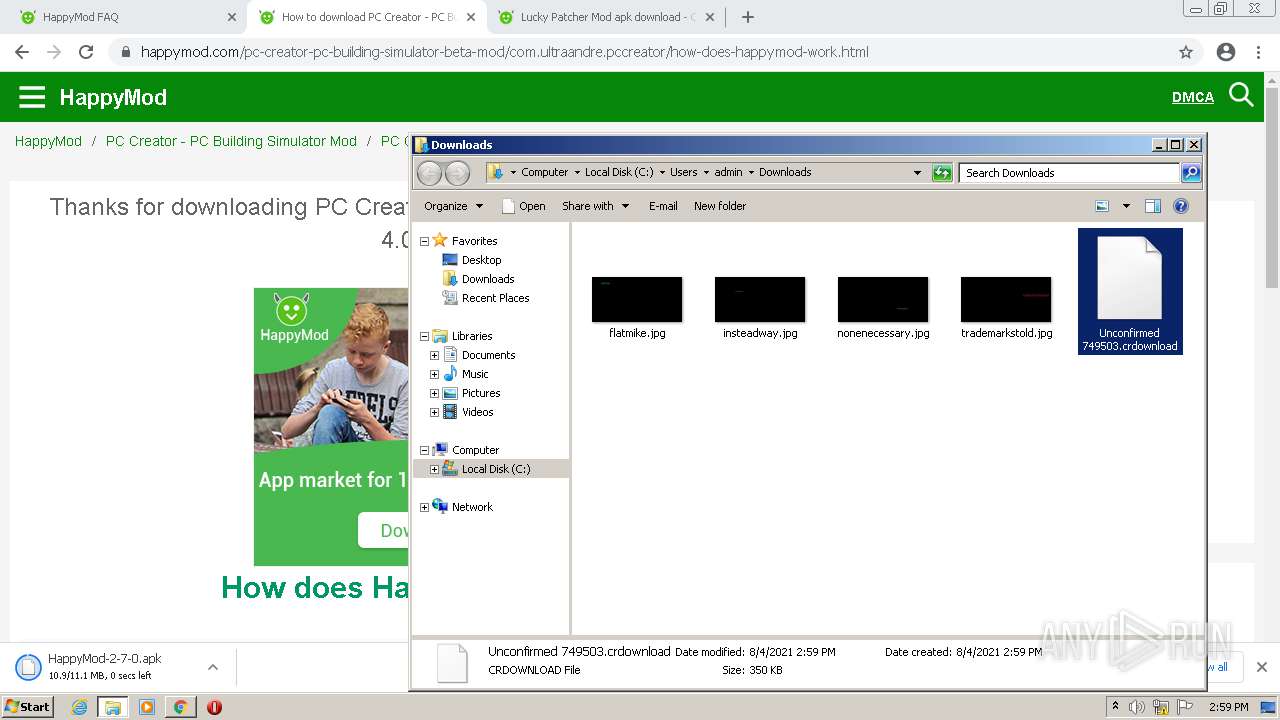Open Downloads in the Favorites list
The width and height of the screenshot is (1280, 720).
pyautogui.click(x=487, y=279)
